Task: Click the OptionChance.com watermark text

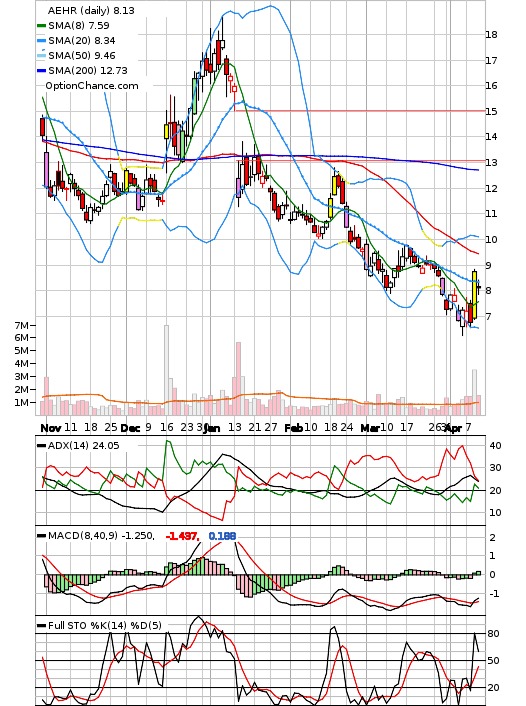Action: click(x=92, y=86)
